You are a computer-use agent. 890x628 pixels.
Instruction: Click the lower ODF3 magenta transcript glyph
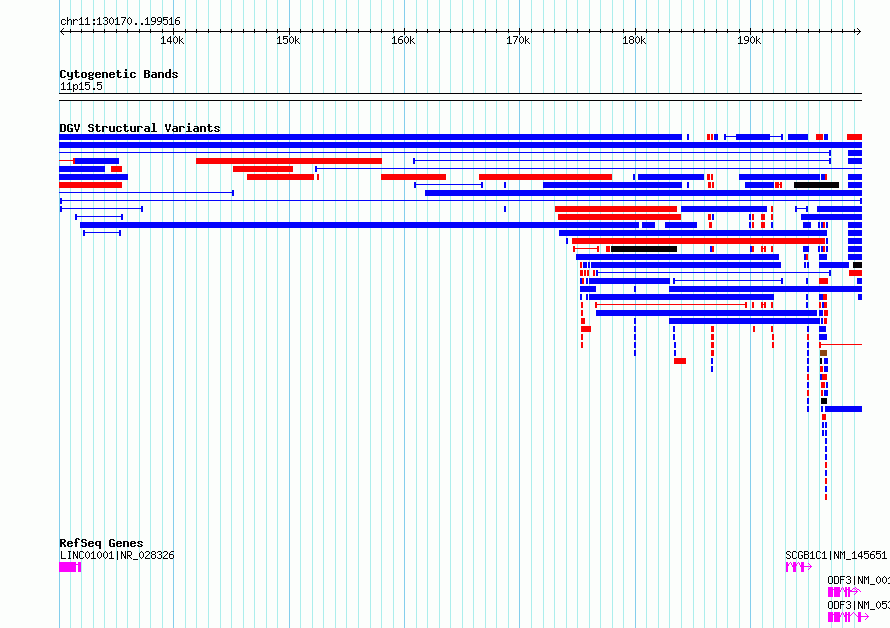click(848, 617)
